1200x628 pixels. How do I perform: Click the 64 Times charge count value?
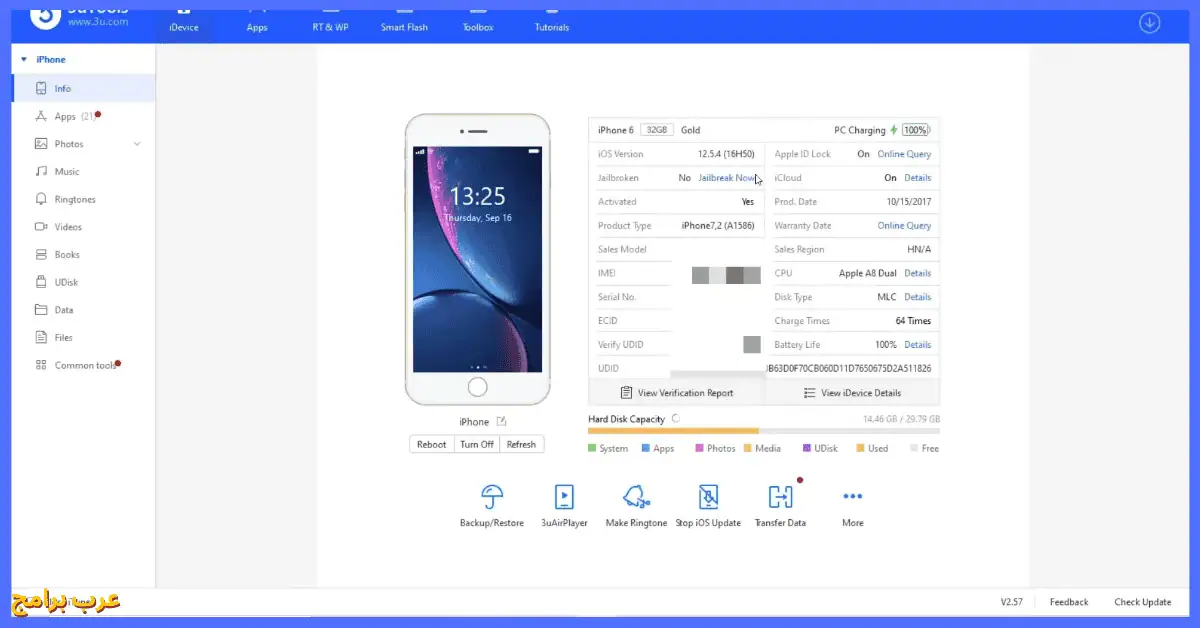(x=913, y=321)
